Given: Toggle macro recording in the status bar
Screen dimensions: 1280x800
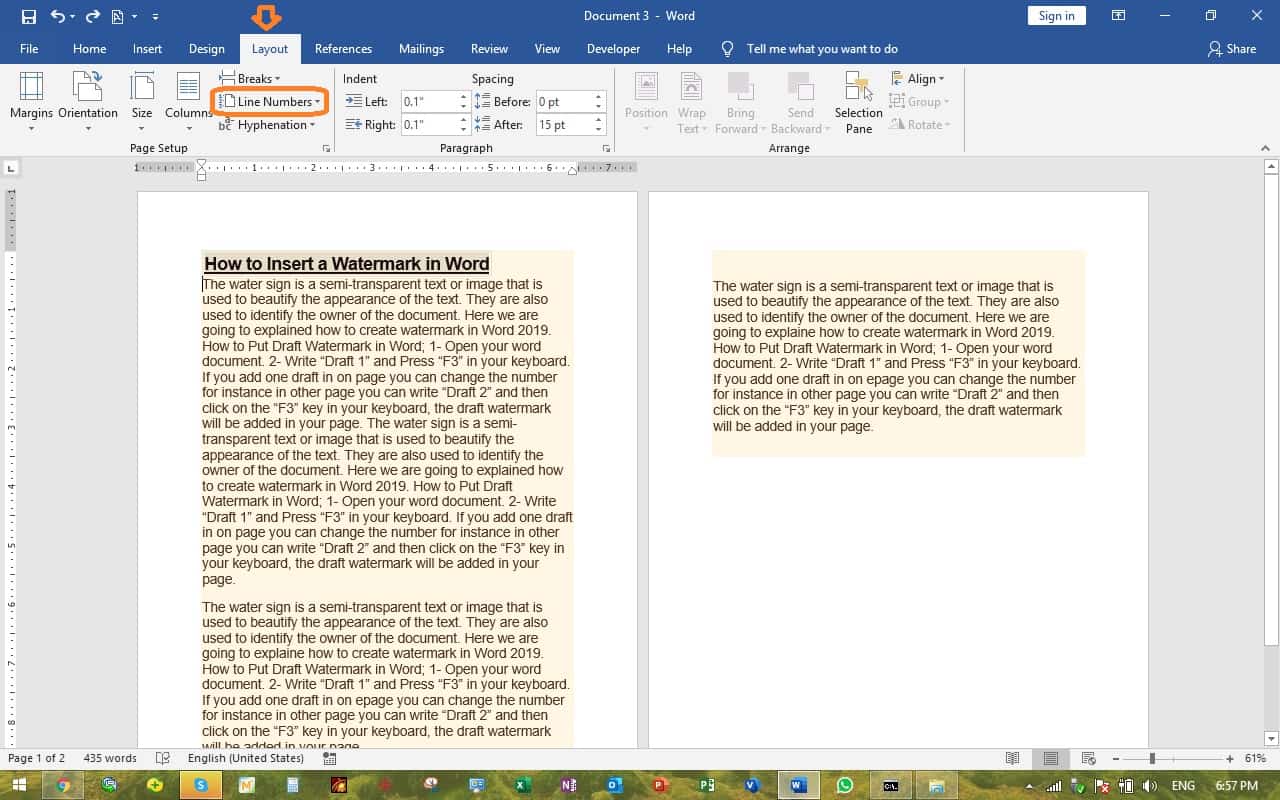Looking at the screenshot, I should click(x=330, y=758).
